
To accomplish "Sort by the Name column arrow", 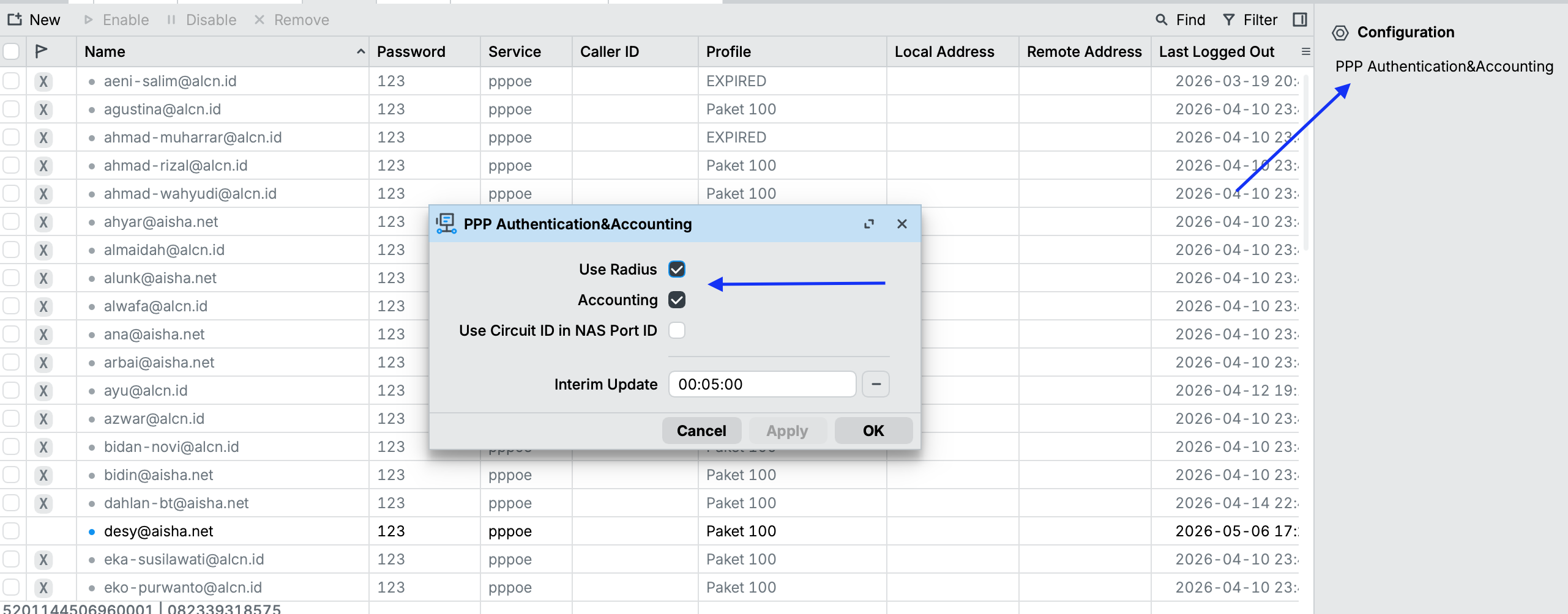I will [x=361, y=51].
